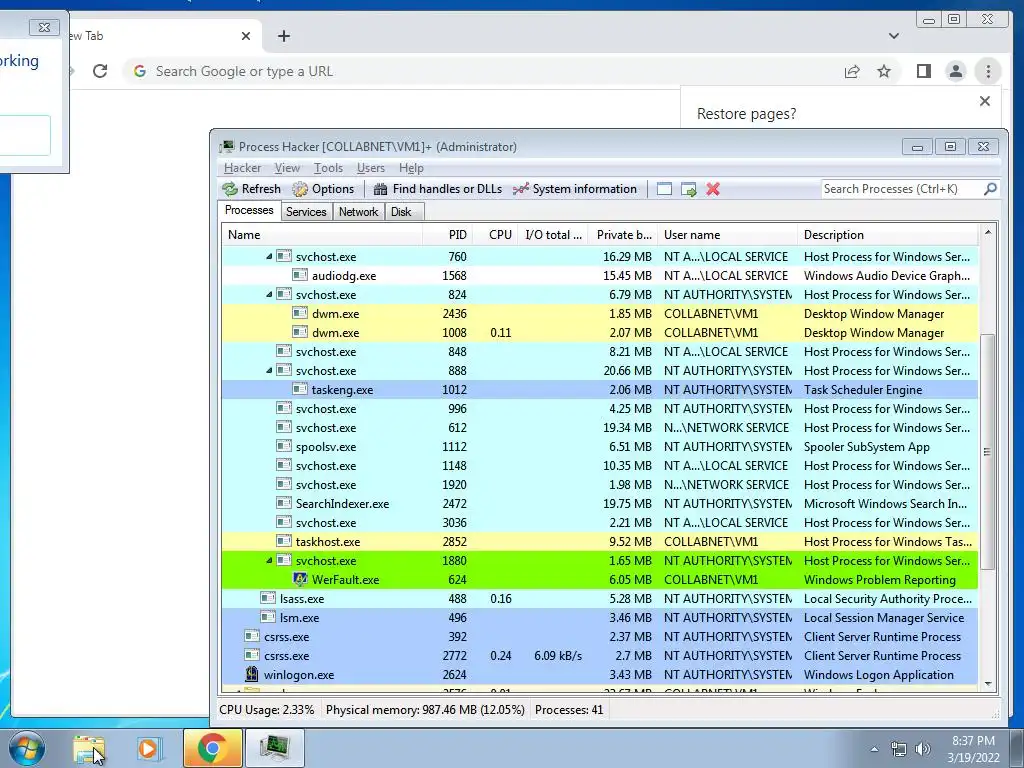Select csrss.exe with PID 2772
Image resolution: width=1024 pixels, height=768 pixels.
pos(600,655)
